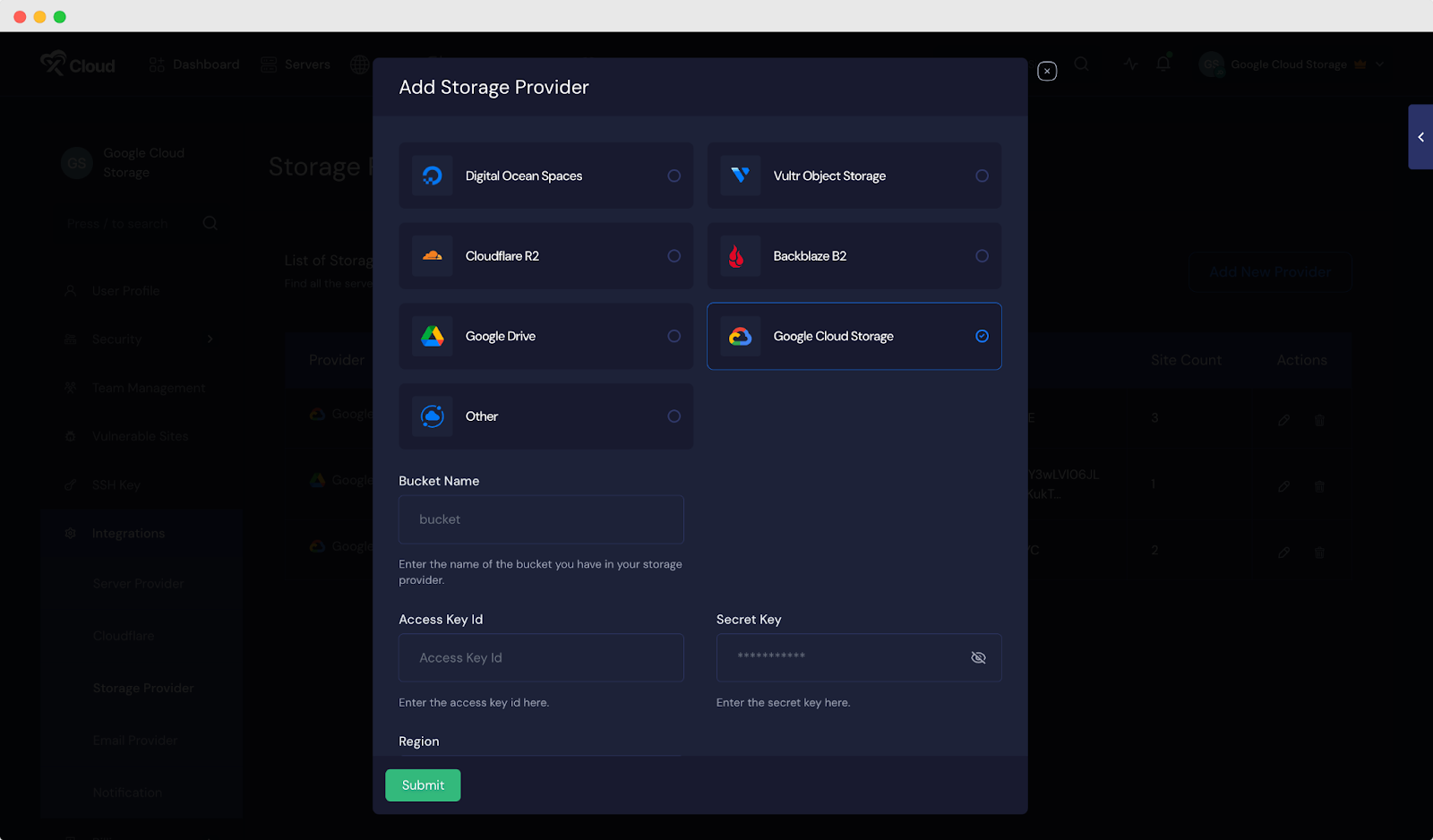
Task: Click the Vultr Object Storage icon
Action: (741, 176)
